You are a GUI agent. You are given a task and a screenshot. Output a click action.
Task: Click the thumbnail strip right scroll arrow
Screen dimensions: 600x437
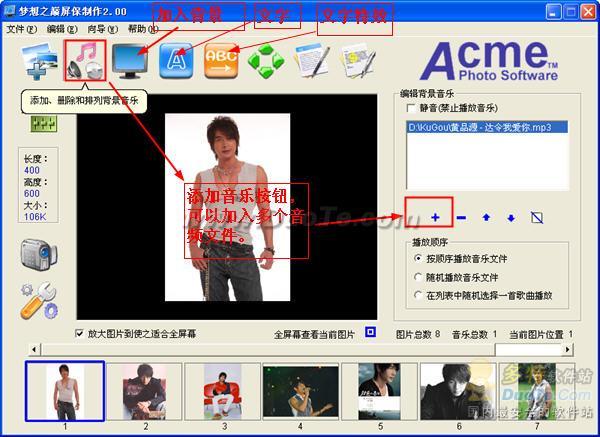coord(567,349)
